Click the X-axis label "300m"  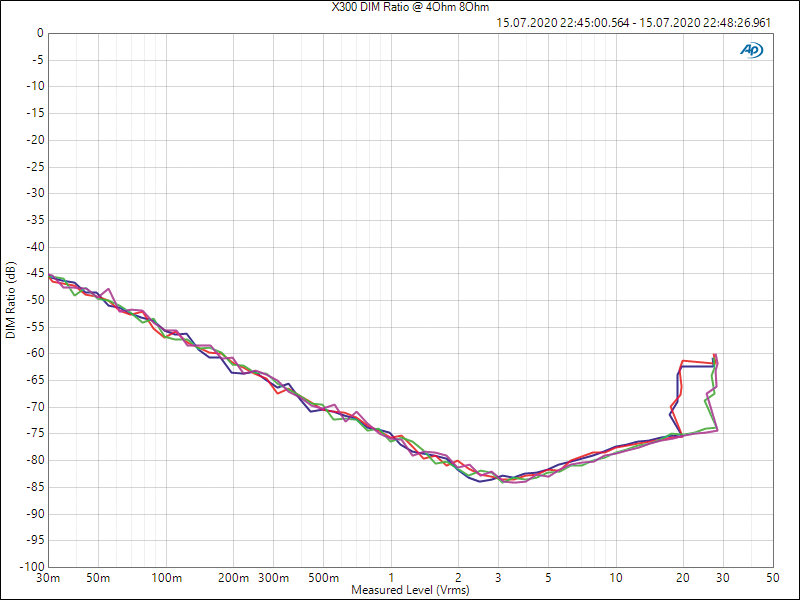[x=273, y=578]
